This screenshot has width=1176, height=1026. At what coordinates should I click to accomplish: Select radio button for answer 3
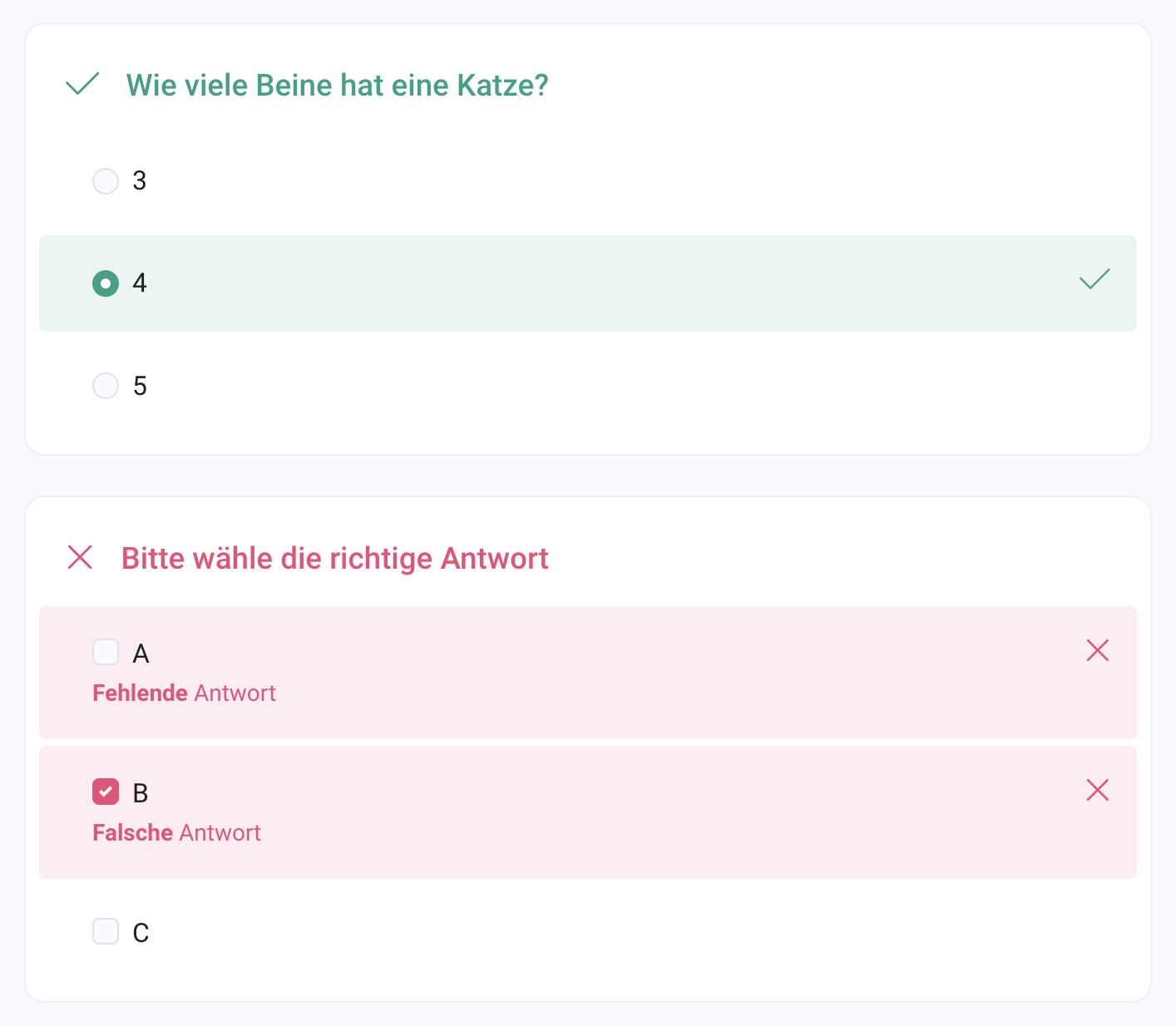click(106, 180)
